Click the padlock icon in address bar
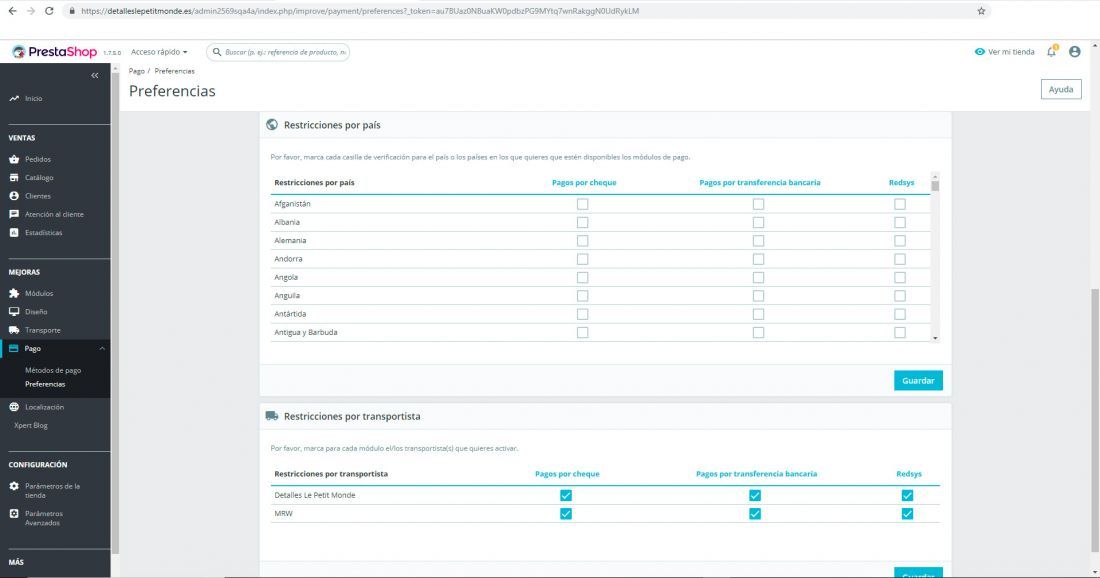Screen dimensions: 1100x578 (x=72, y=11)
